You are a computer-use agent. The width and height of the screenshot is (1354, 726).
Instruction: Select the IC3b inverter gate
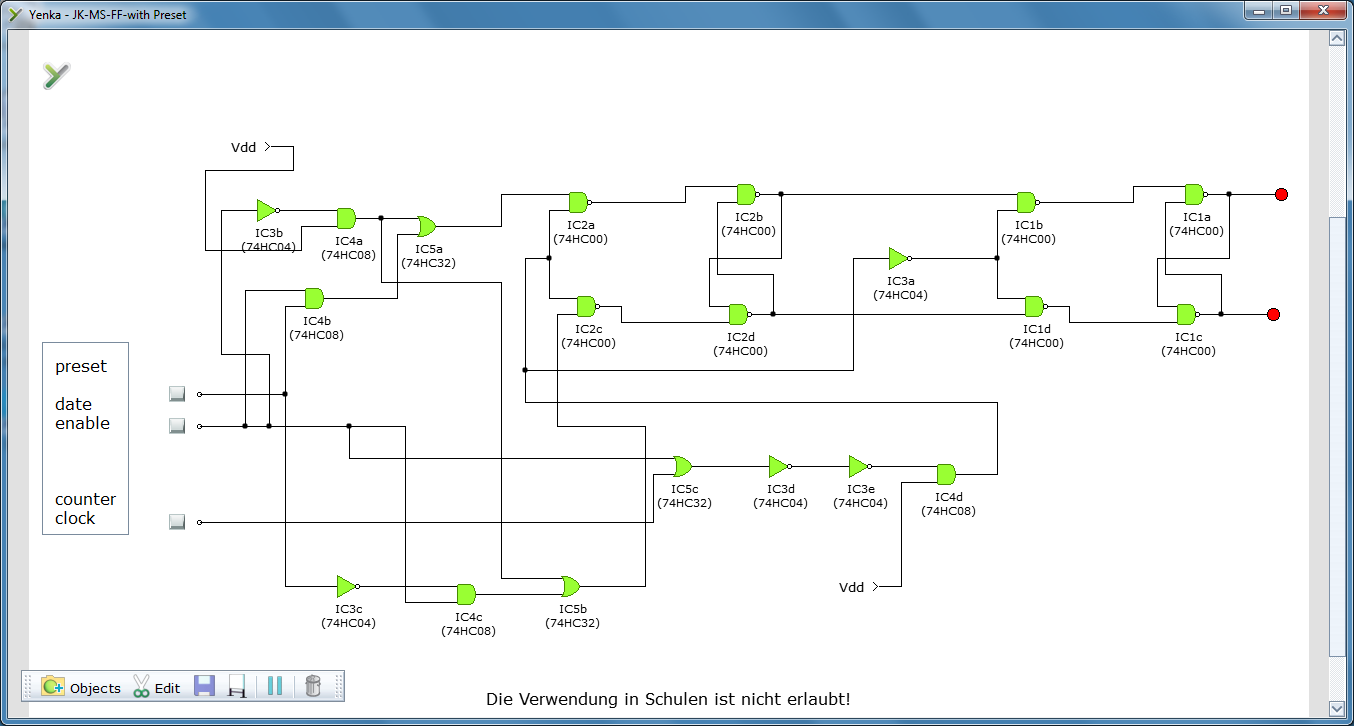coord(266,210)
